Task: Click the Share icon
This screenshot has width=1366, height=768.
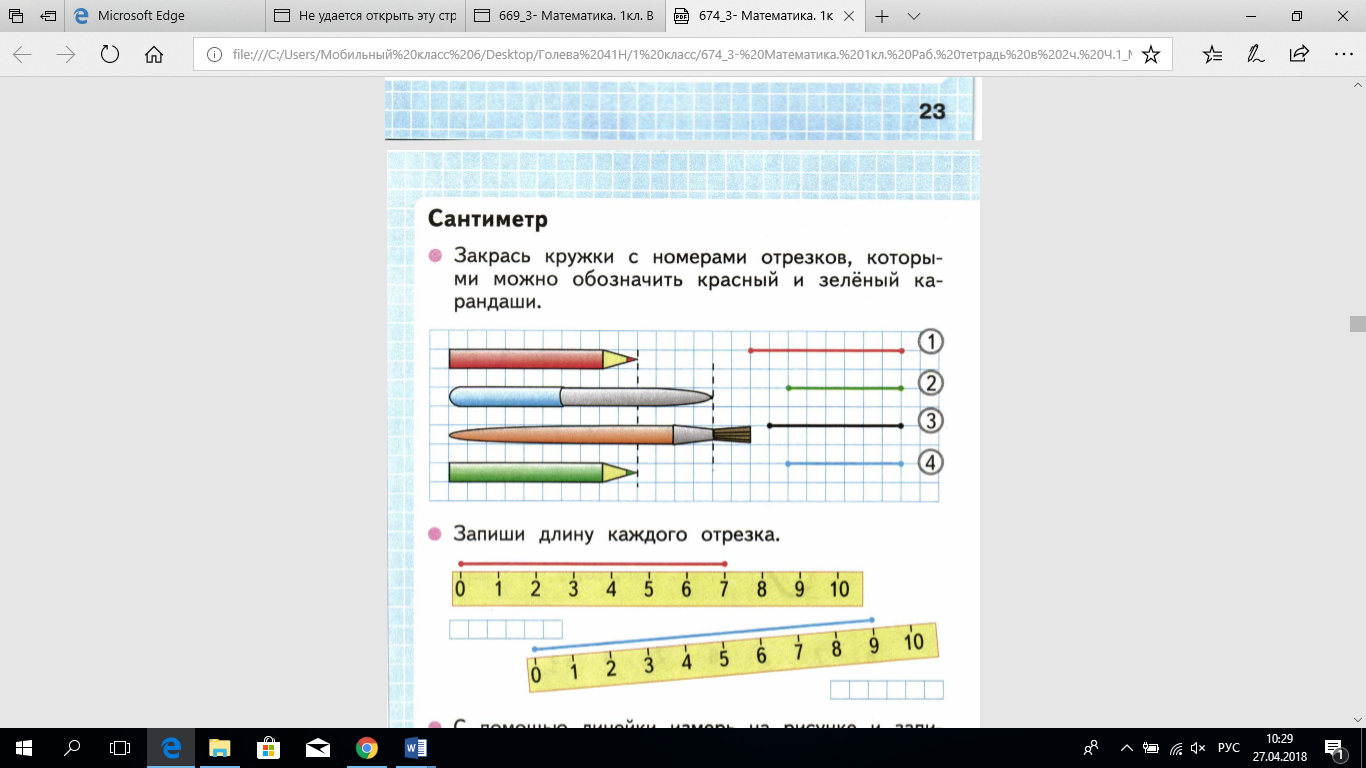Action: tap(1299, 55)
